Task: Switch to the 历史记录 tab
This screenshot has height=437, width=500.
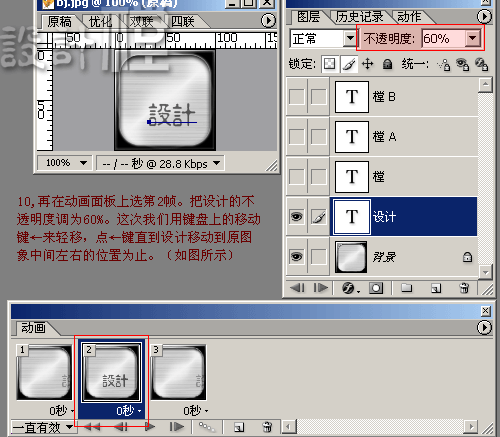Action: click(359, 17)
